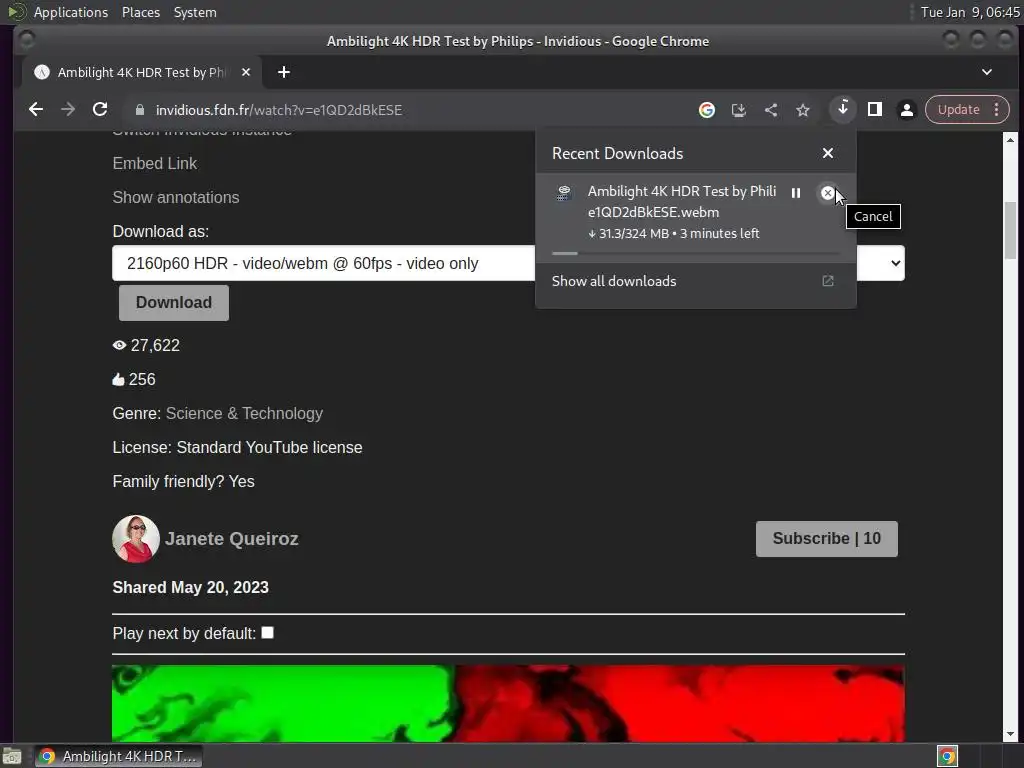This screenshot has width=1024, height=768.
Task: Click the Download button
Action: click(x=174, y=302)
